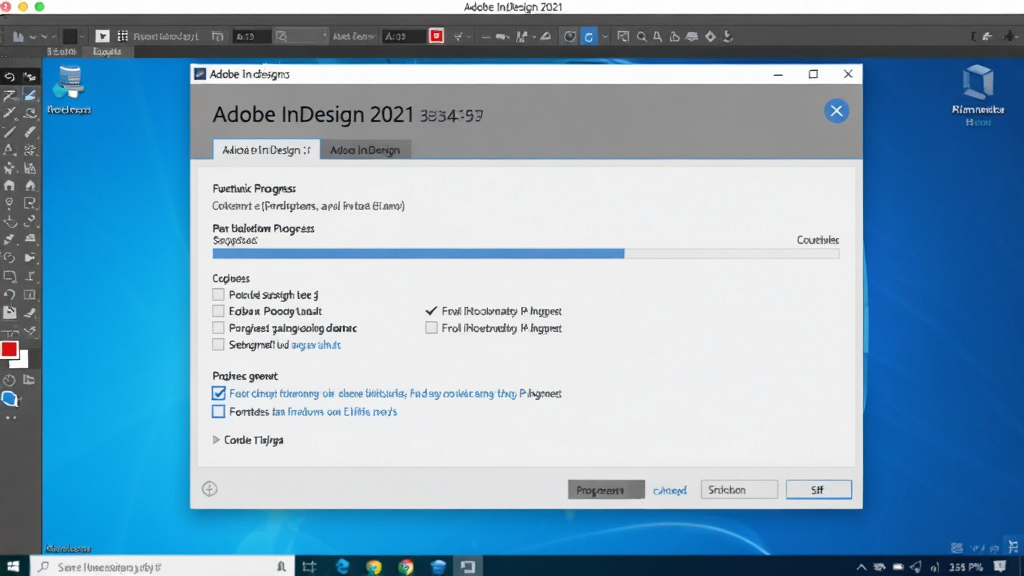The image size is (1024, 576).
Task: Click the undo arrow atop the left toolbox
Action: pyautogui.click(x=9, y=77)
